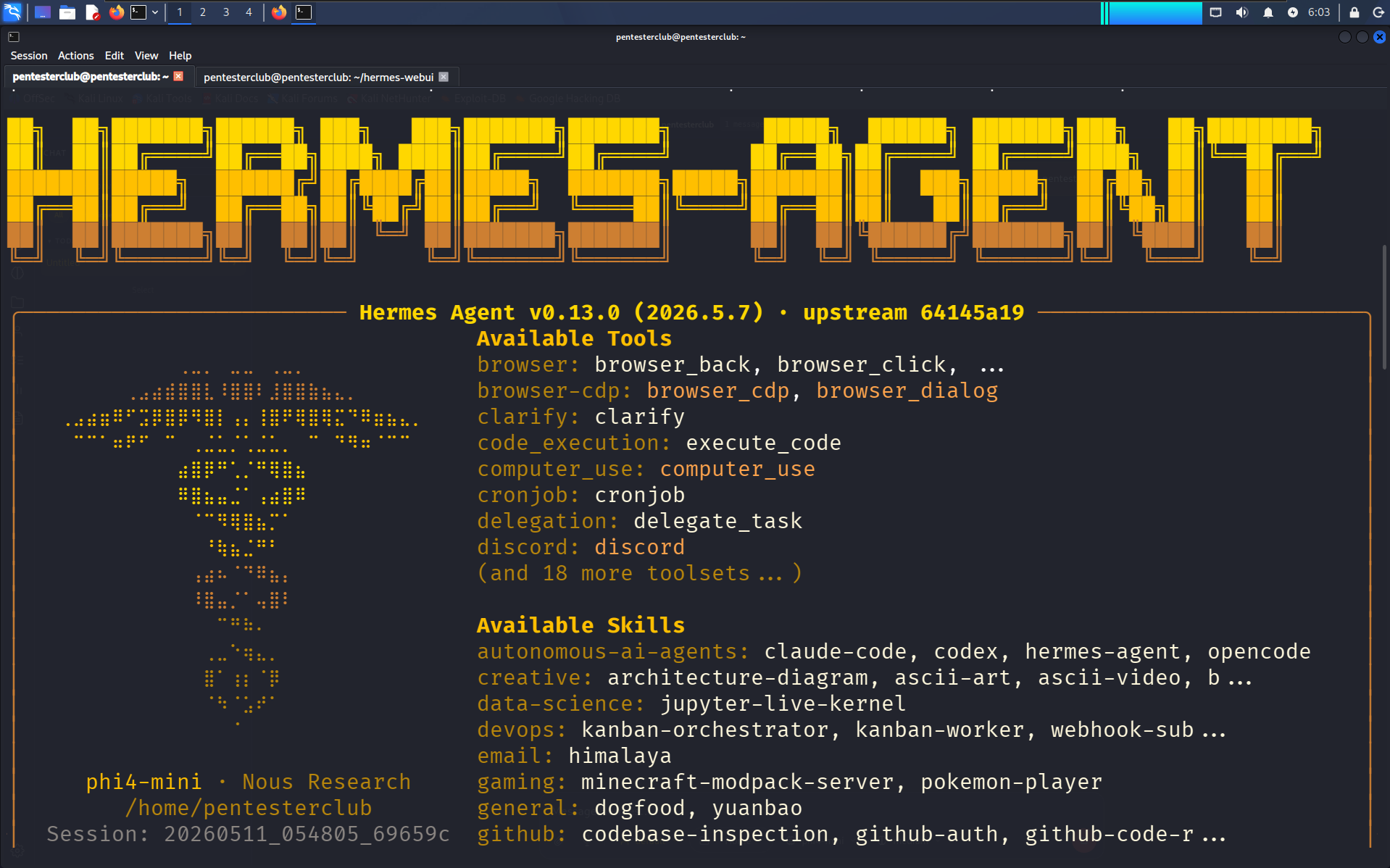Lock the screen with padlock icon
The height and width of the screenshot is (868, 1390).
1354,12
